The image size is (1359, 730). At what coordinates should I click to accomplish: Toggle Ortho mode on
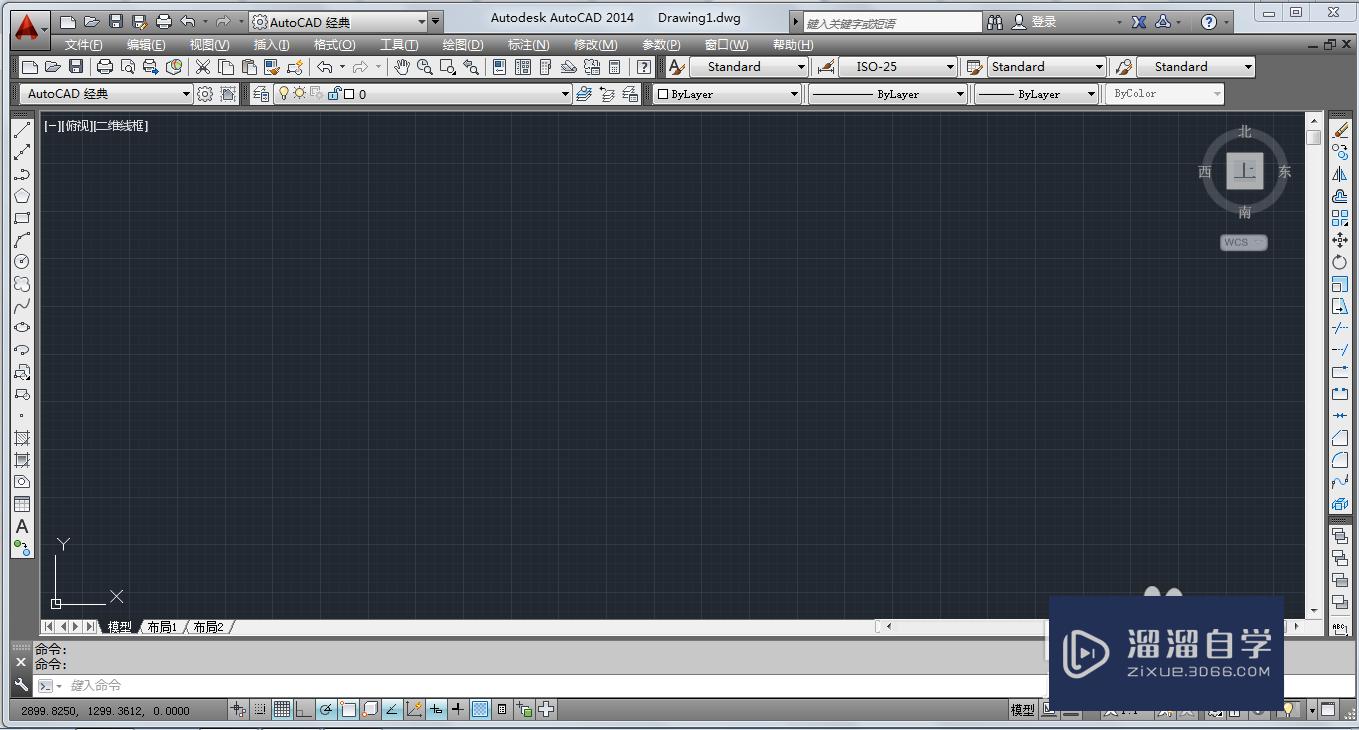[304, 709]
